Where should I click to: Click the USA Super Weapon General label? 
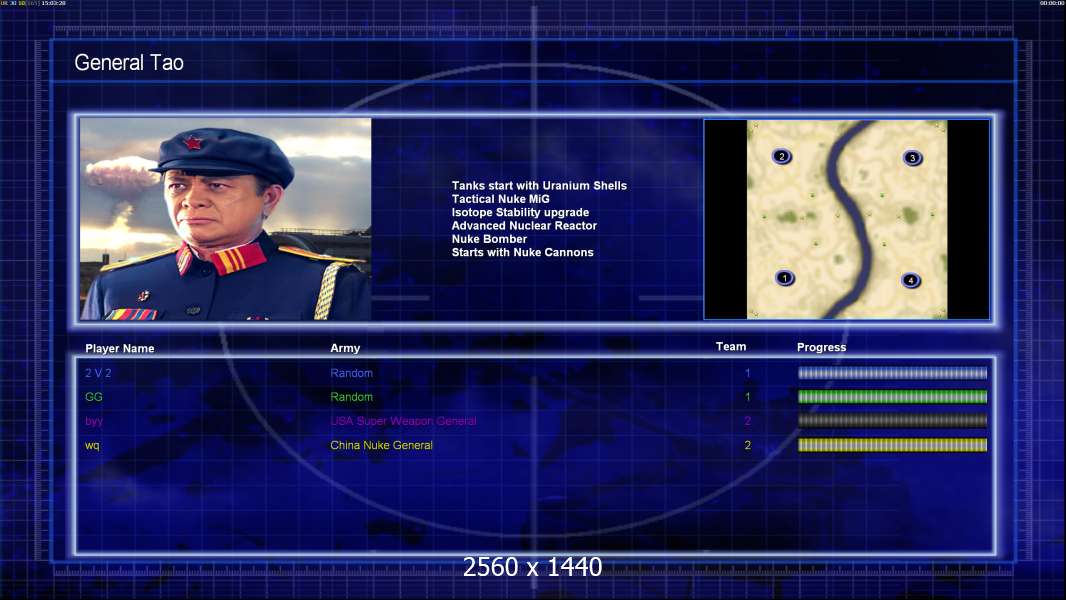click(403, 421)
